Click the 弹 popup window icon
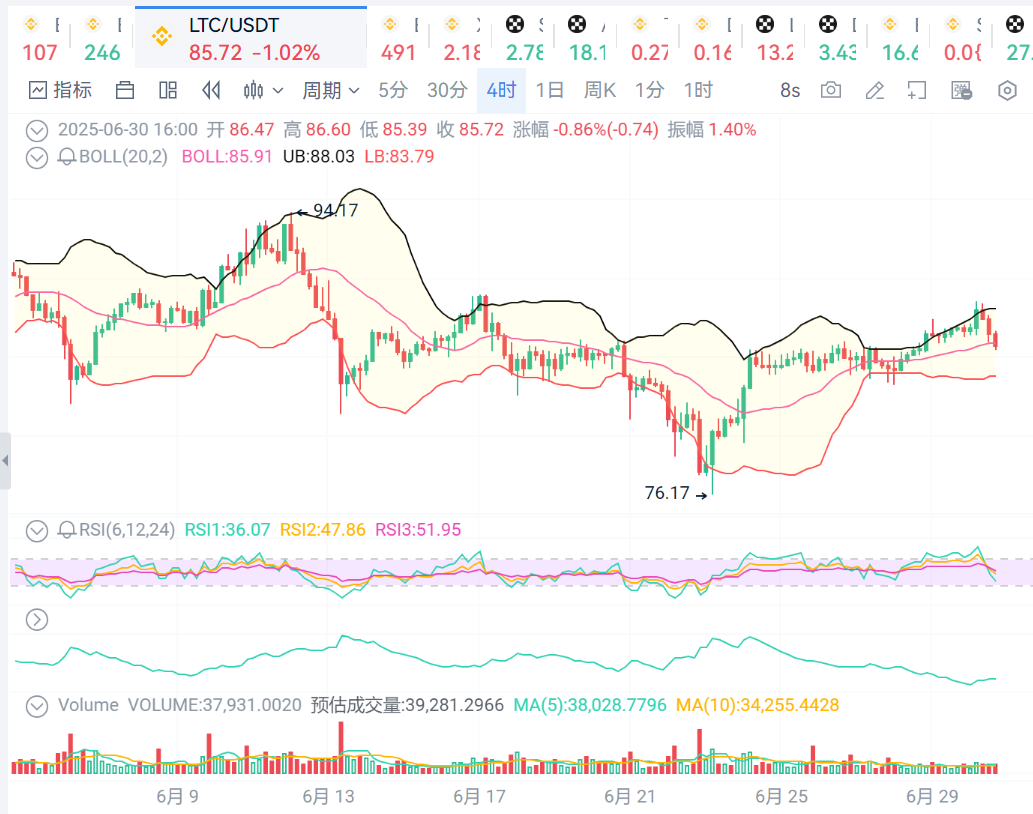Viewport: 1033px width, 814px height. point(962,90)
